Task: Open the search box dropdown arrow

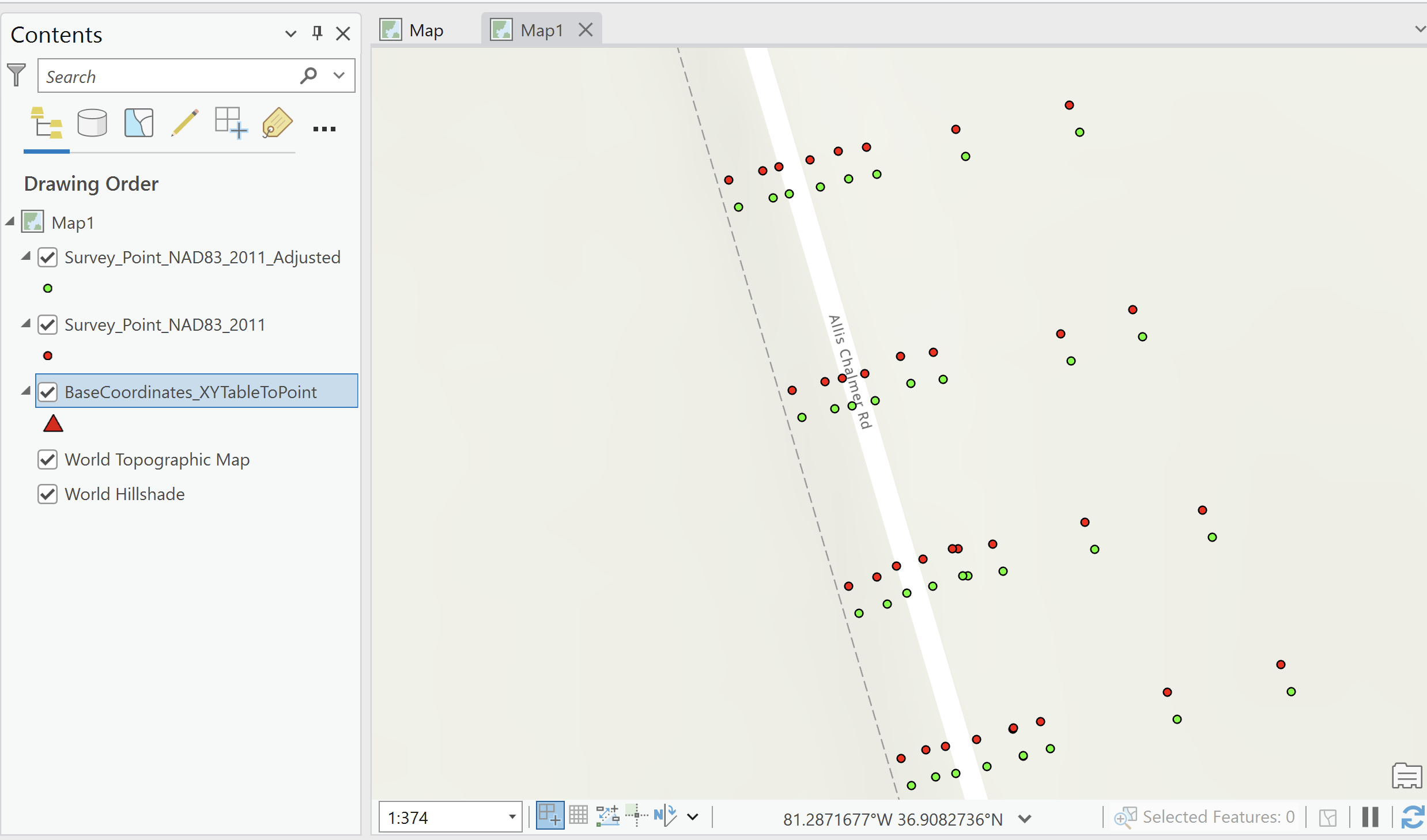Action: [339, 75]
